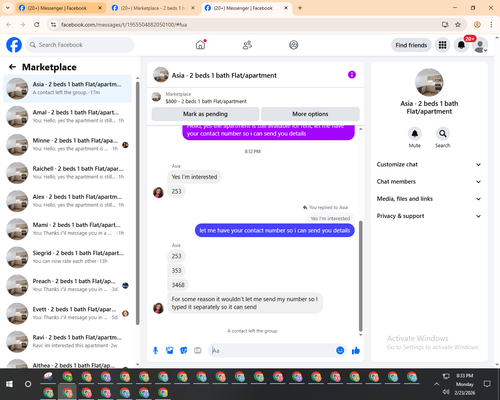Search in conversation with magnifier icon
Viewport: 500px width, 400px height.
click(x=443, y=134)
